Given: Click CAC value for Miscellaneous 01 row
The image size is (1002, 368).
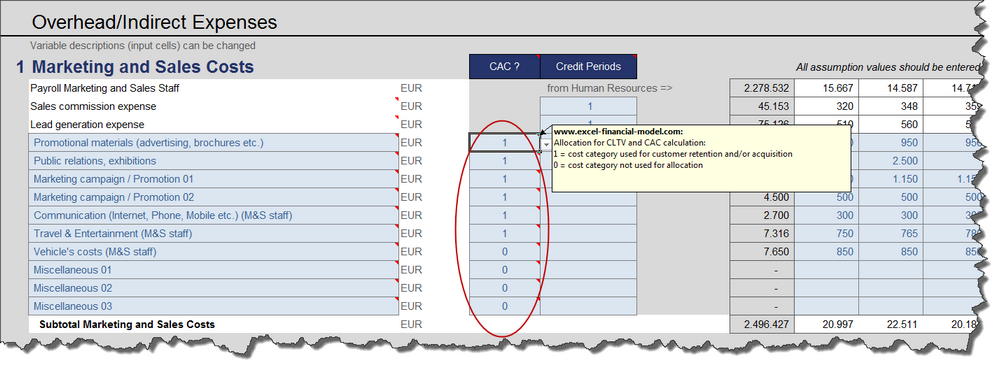Looking at the screenshot, I should point(505,270).
